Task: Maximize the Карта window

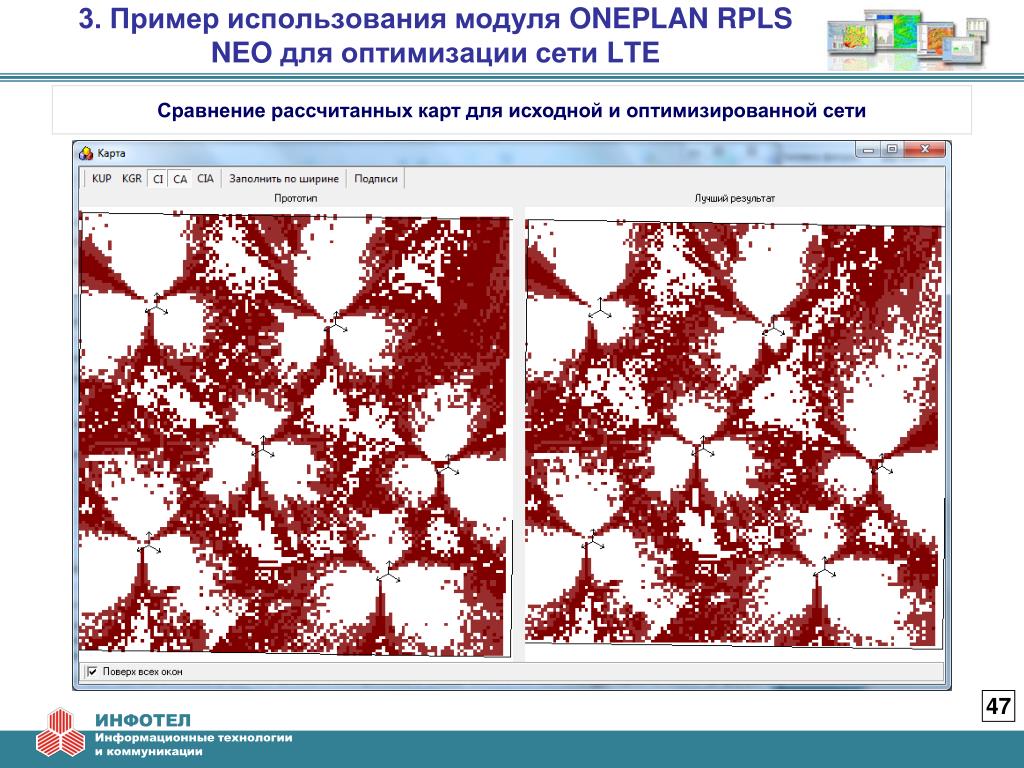Action: (891, 150)
